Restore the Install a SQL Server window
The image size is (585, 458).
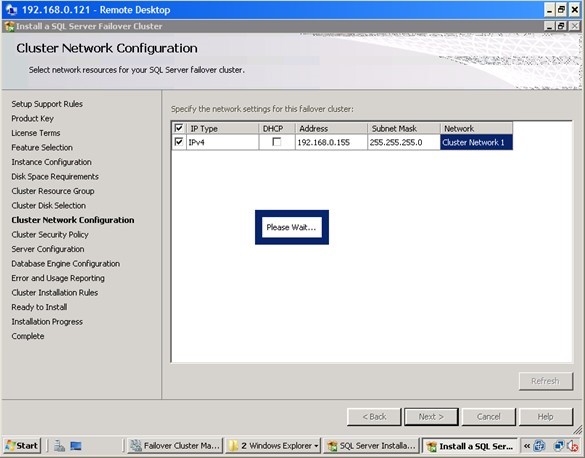click(561, 26)
